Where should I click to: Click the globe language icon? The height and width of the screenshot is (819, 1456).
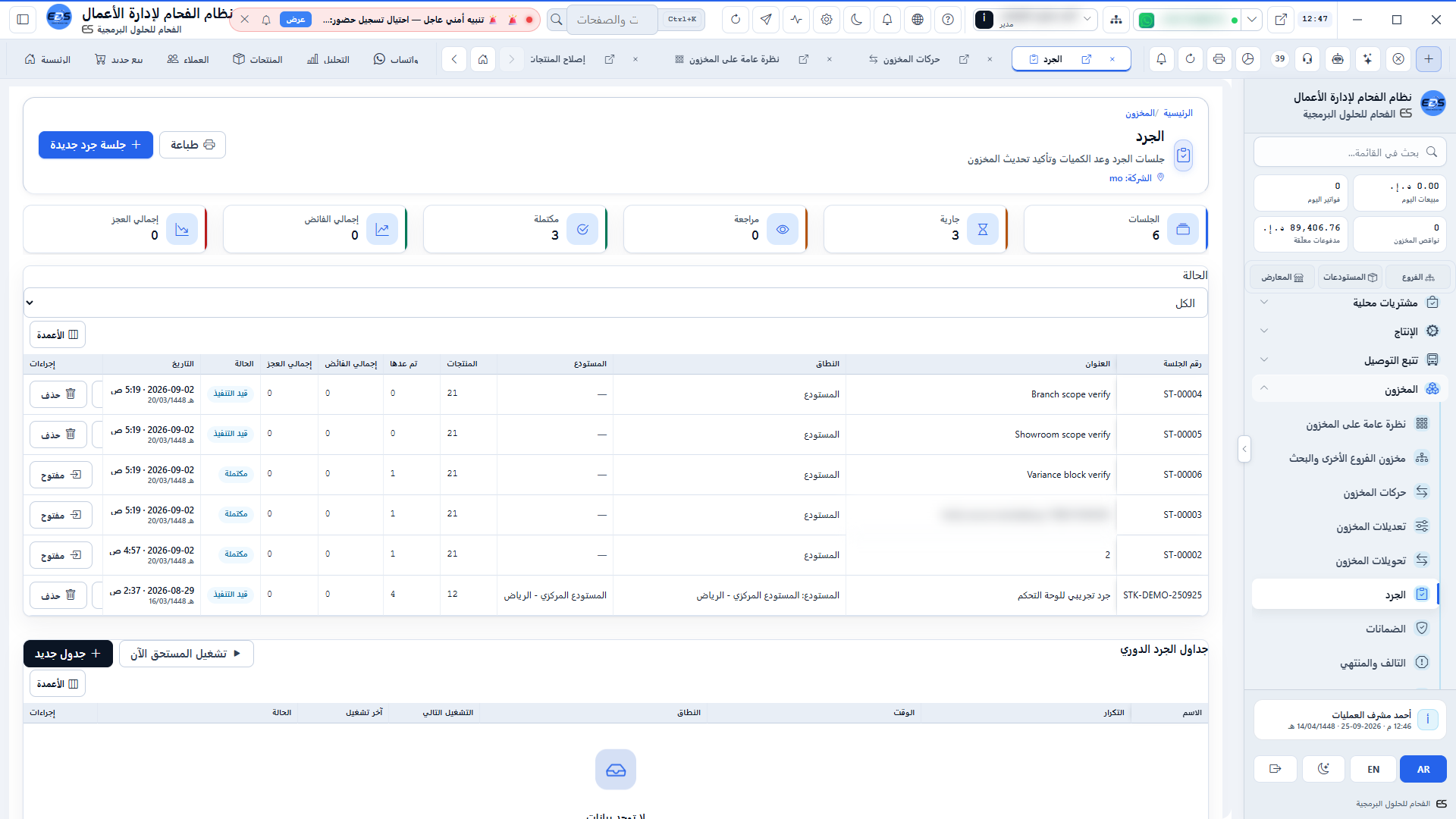coord(918,20)
